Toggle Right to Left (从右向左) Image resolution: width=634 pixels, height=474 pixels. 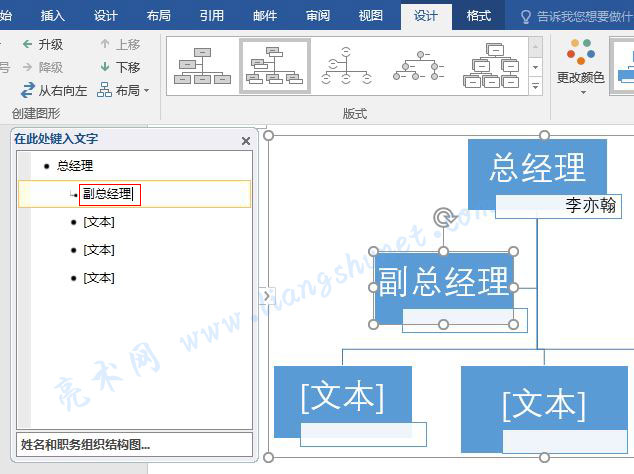(x=54, y=90)
